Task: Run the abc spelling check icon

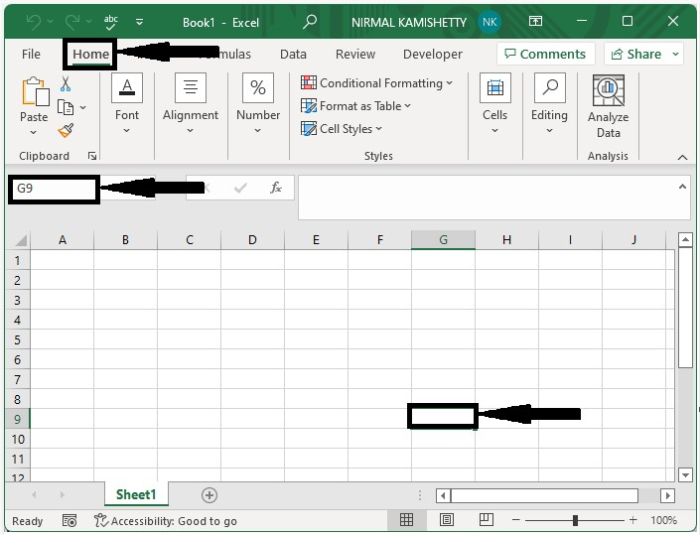Action: (x=110, y=22)
